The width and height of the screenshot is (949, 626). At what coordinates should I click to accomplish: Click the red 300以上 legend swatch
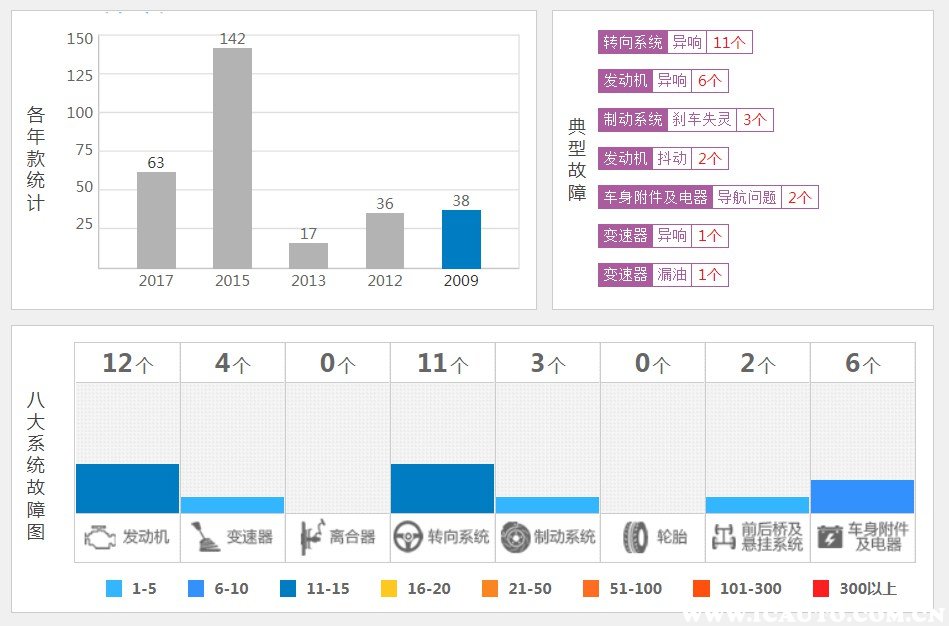(821, 589)
